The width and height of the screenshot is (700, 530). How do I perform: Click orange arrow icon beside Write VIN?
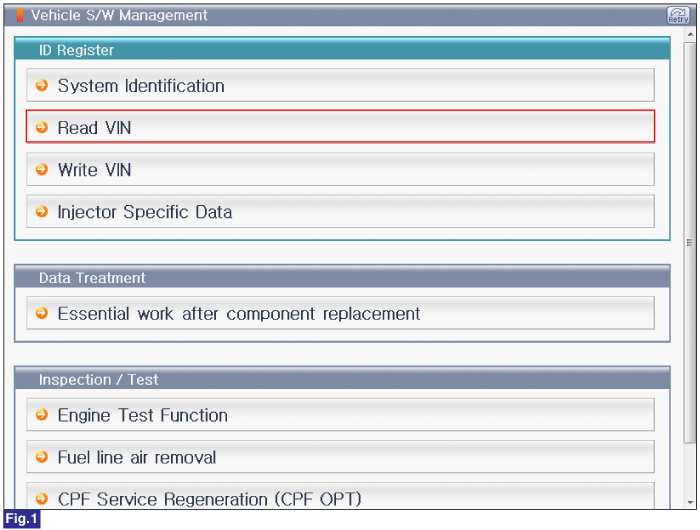[42, 169]
